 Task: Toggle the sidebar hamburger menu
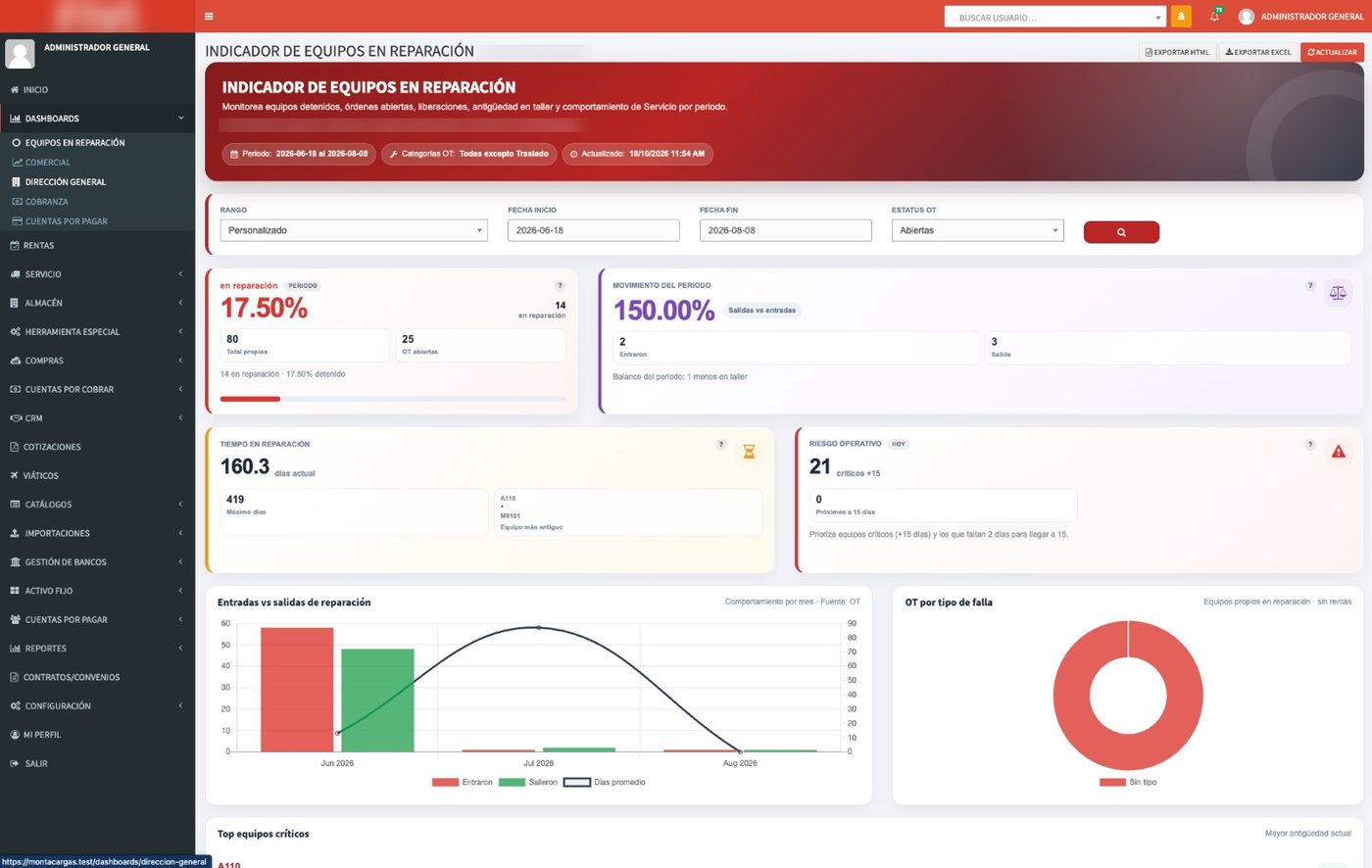click(209, 17)
